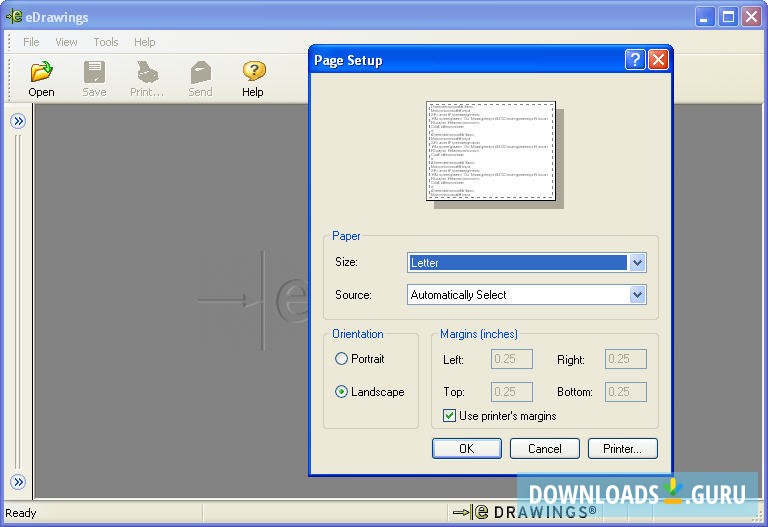The height and width of the screenshot is (527, 768).
Task: Maximize the eDrawings window
Action: click(728, 17)
